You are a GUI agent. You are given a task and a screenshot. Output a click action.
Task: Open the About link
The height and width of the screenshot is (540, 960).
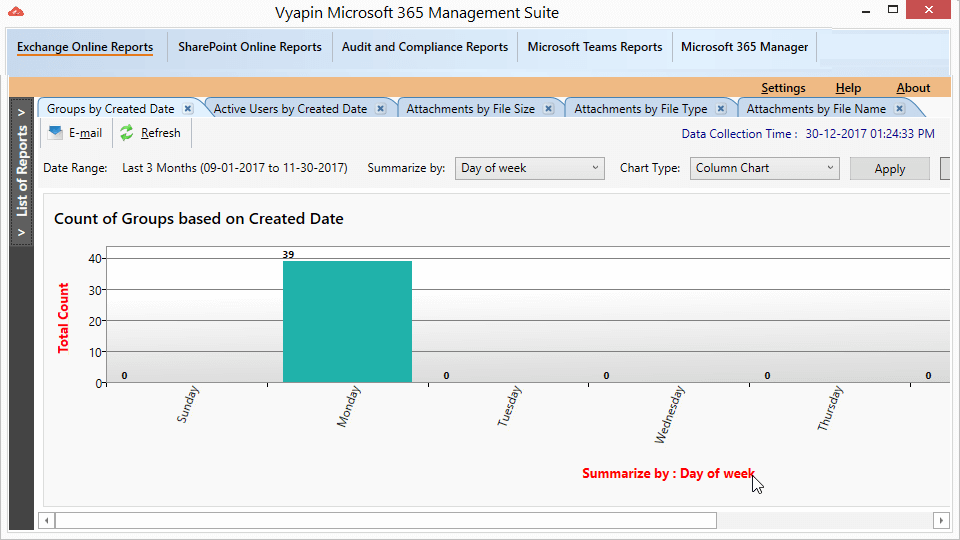(913, 88)
